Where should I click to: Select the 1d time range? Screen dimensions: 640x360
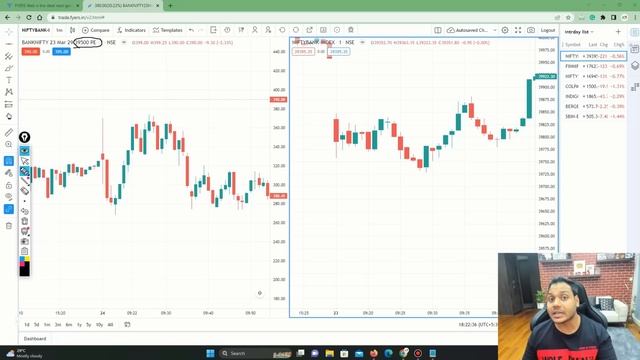[x=27, y=325]
